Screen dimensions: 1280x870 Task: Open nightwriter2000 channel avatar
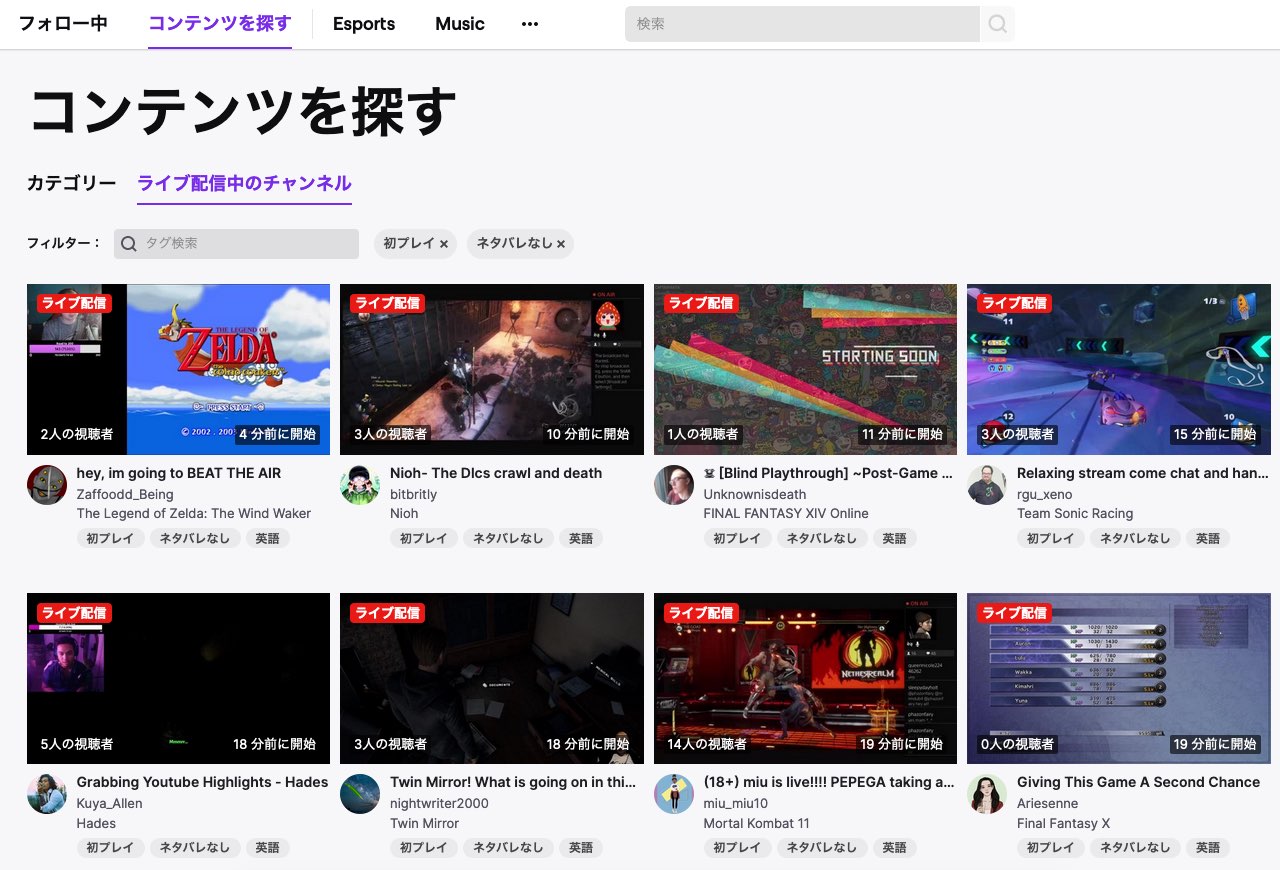360,794
